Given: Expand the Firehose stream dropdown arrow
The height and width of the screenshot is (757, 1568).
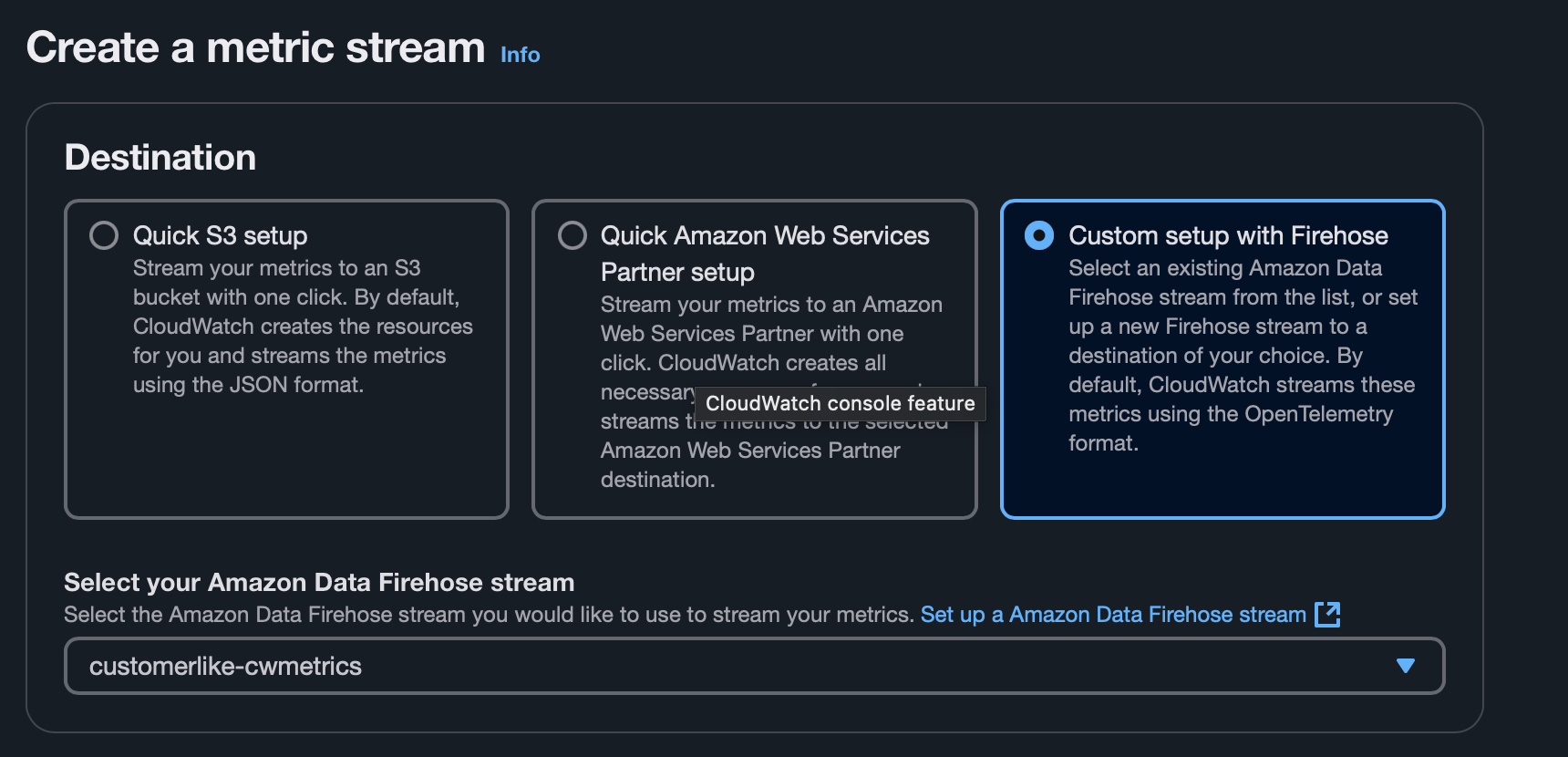Looking at the screenshot, I should point(1405,666).
